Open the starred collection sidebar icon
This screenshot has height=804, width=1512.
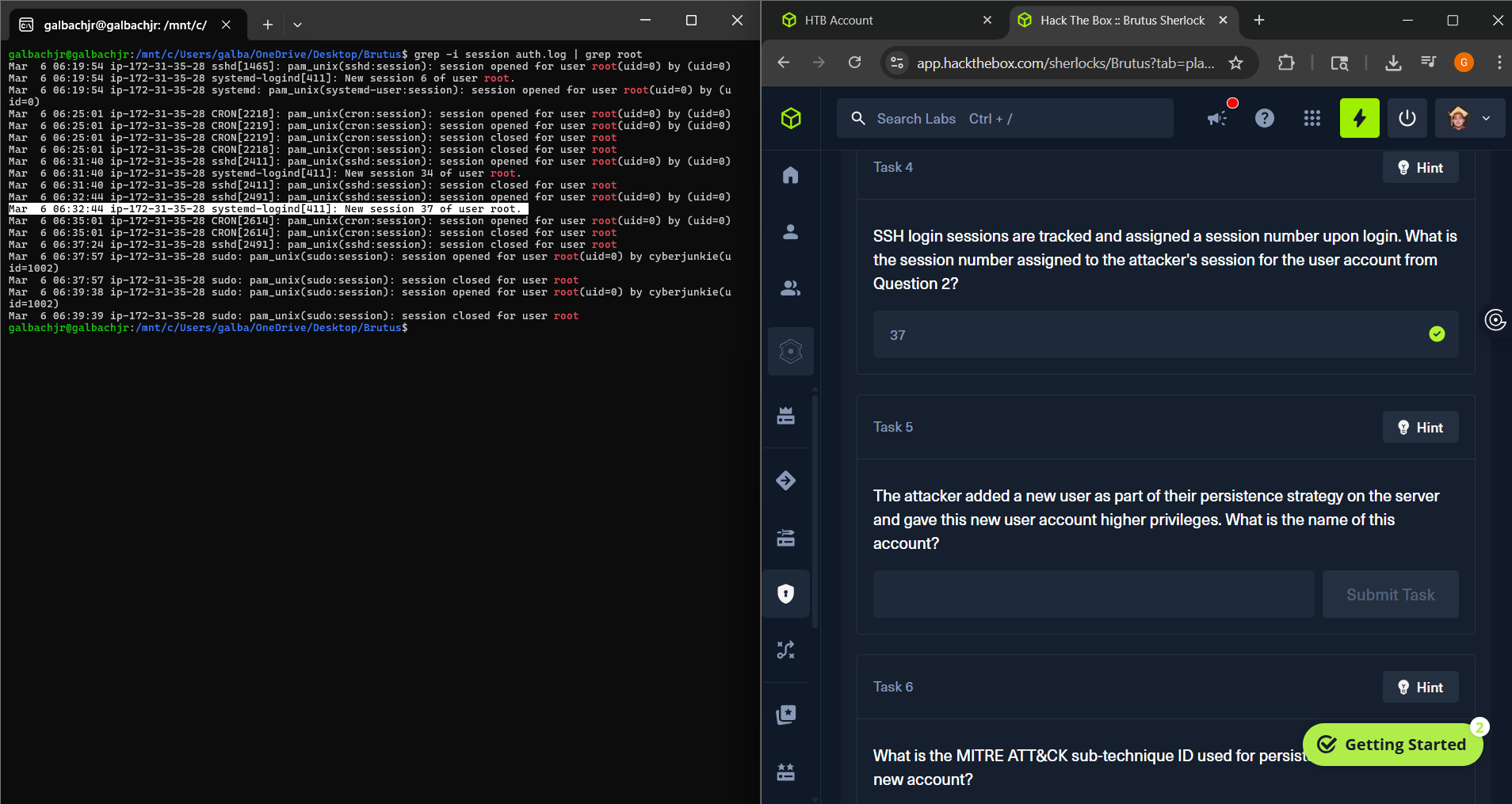pos(786,714)
